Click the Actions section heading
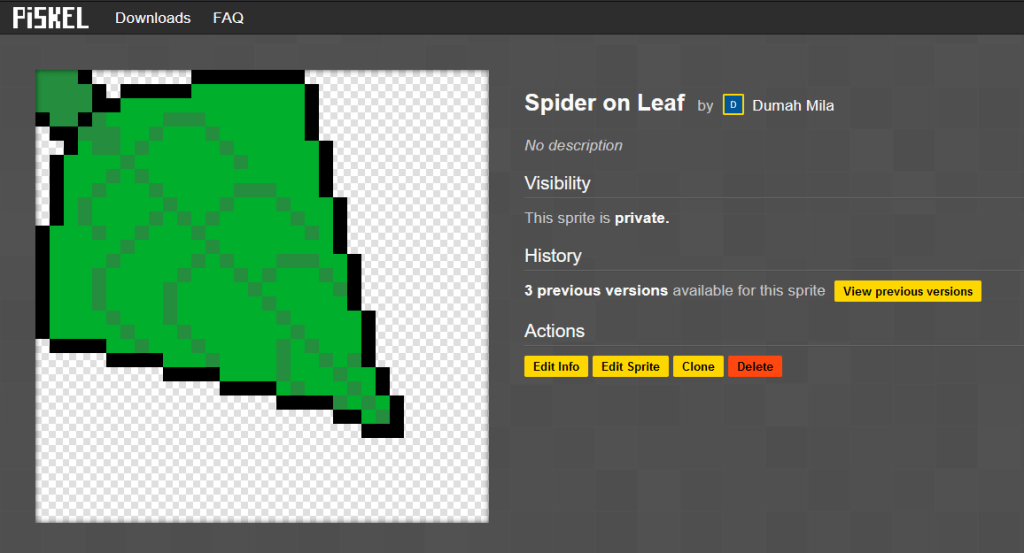 point(554,331)
